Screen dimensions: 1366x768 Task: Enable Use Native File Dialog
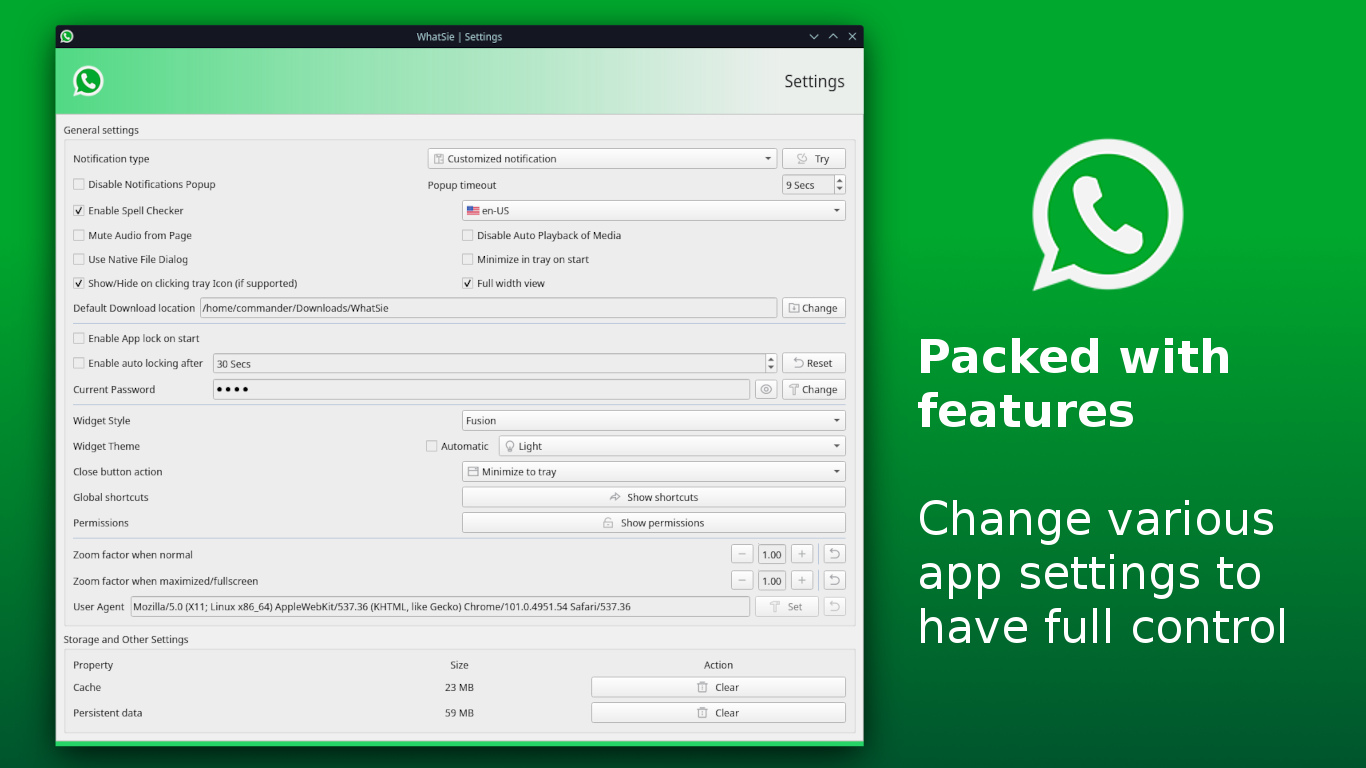coord(79,260)
